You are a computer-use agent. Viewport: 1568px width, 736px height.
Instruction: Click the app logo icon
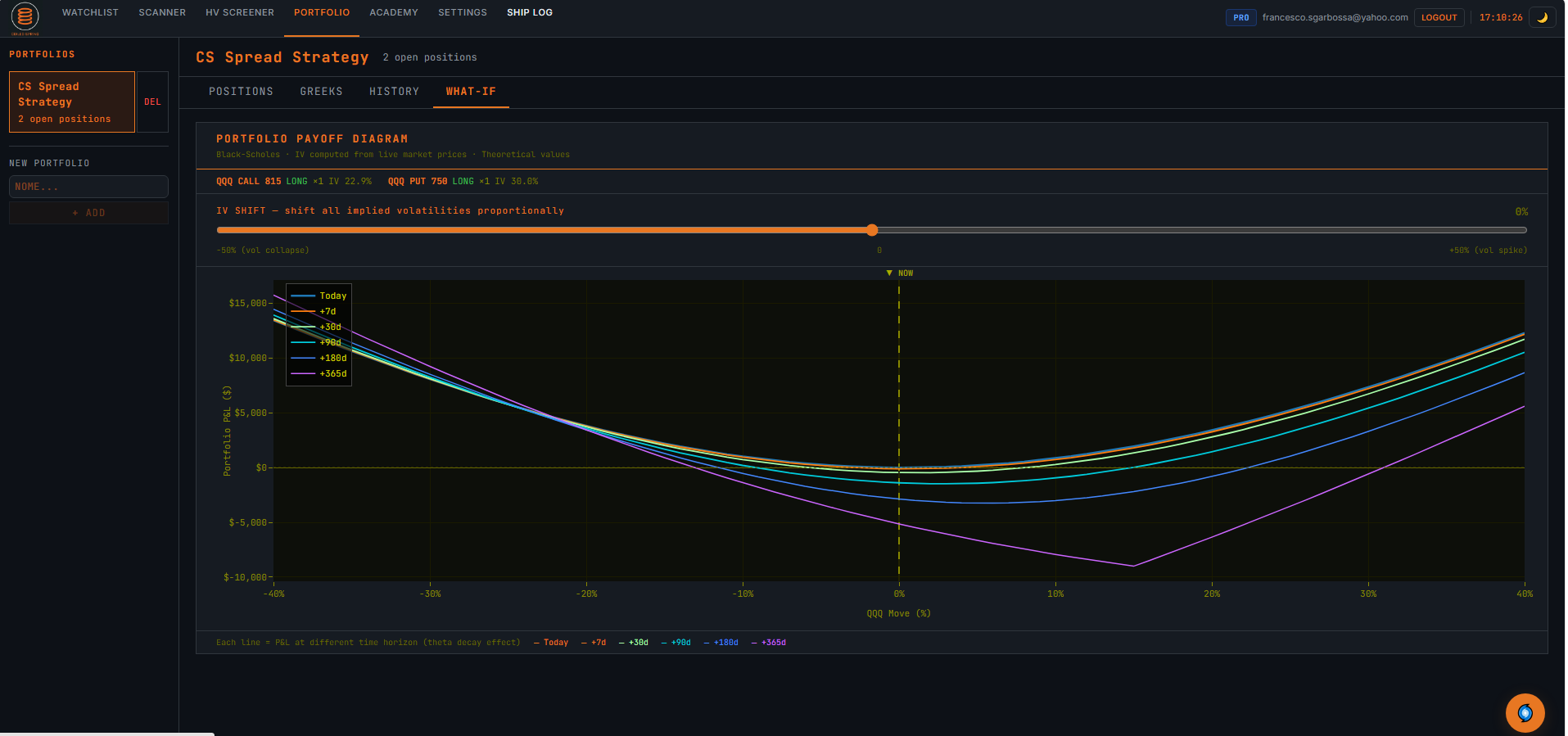click(x=25, y=17)
